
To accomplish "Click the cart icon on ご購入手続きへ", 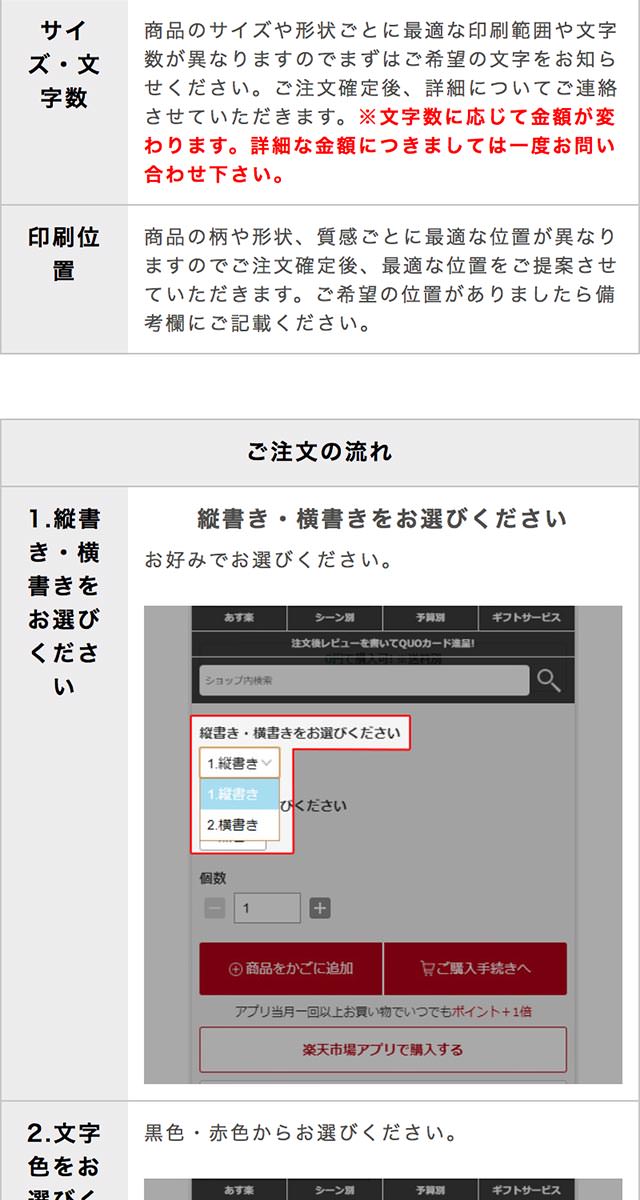I will 426,968.
